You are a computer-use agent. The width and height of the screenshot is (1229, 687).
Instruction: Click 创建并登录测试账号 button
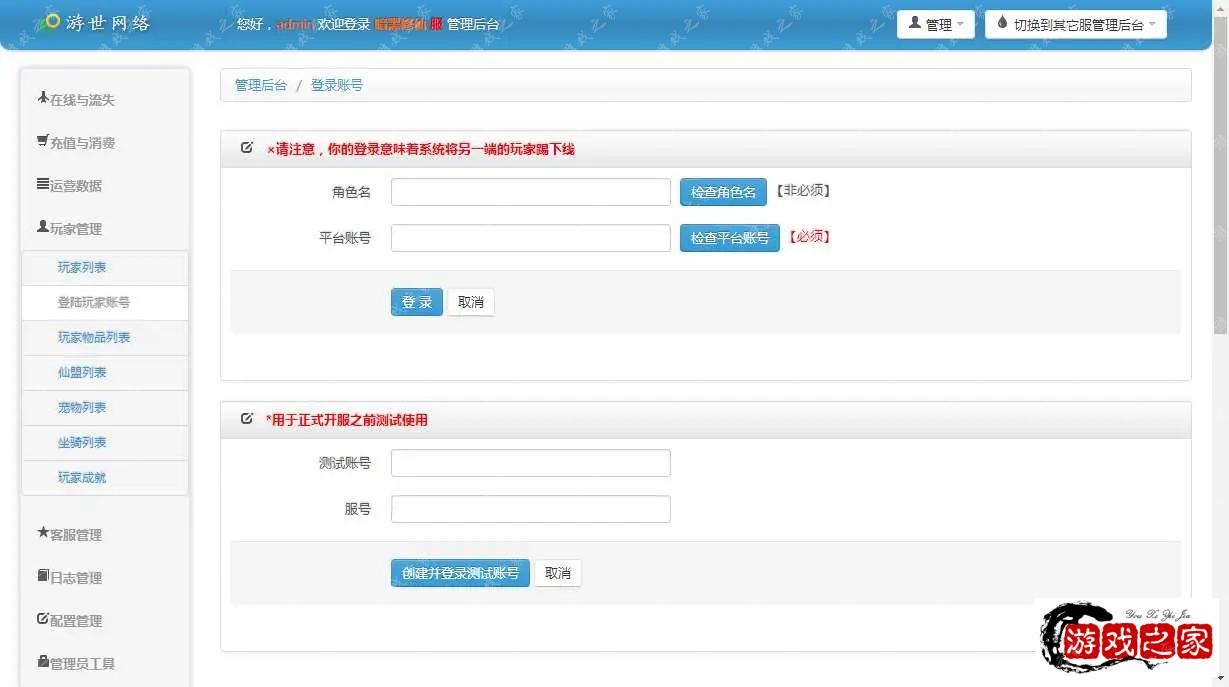(460, 573)
